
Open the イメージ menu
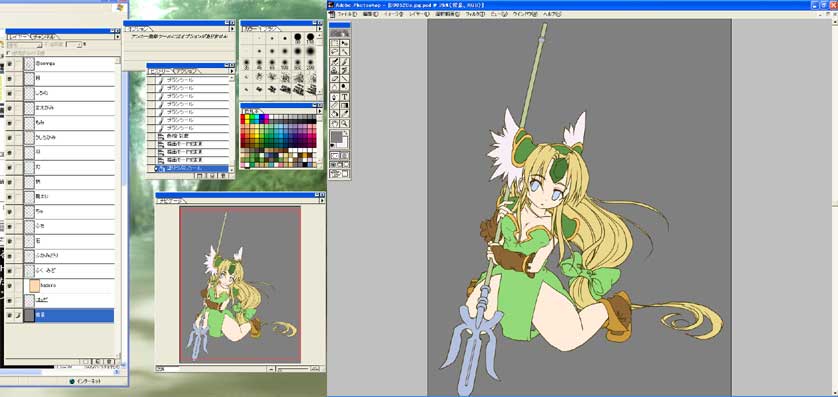tap(392, 13)
